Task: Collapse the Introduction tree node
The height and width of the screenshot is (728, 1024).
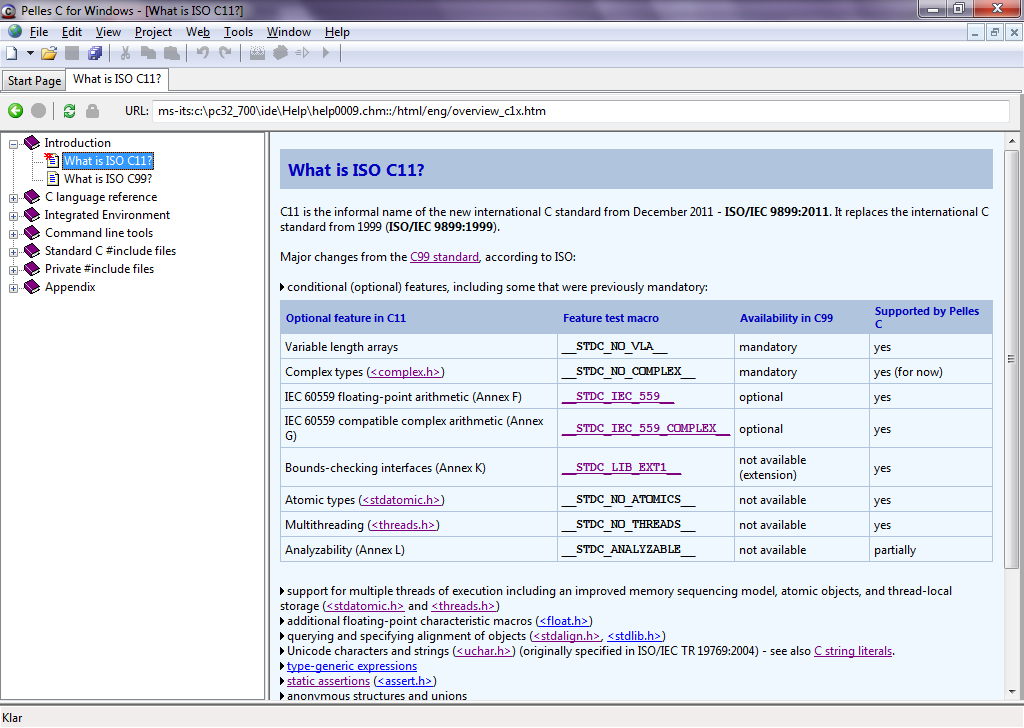Action: point(13,144)
